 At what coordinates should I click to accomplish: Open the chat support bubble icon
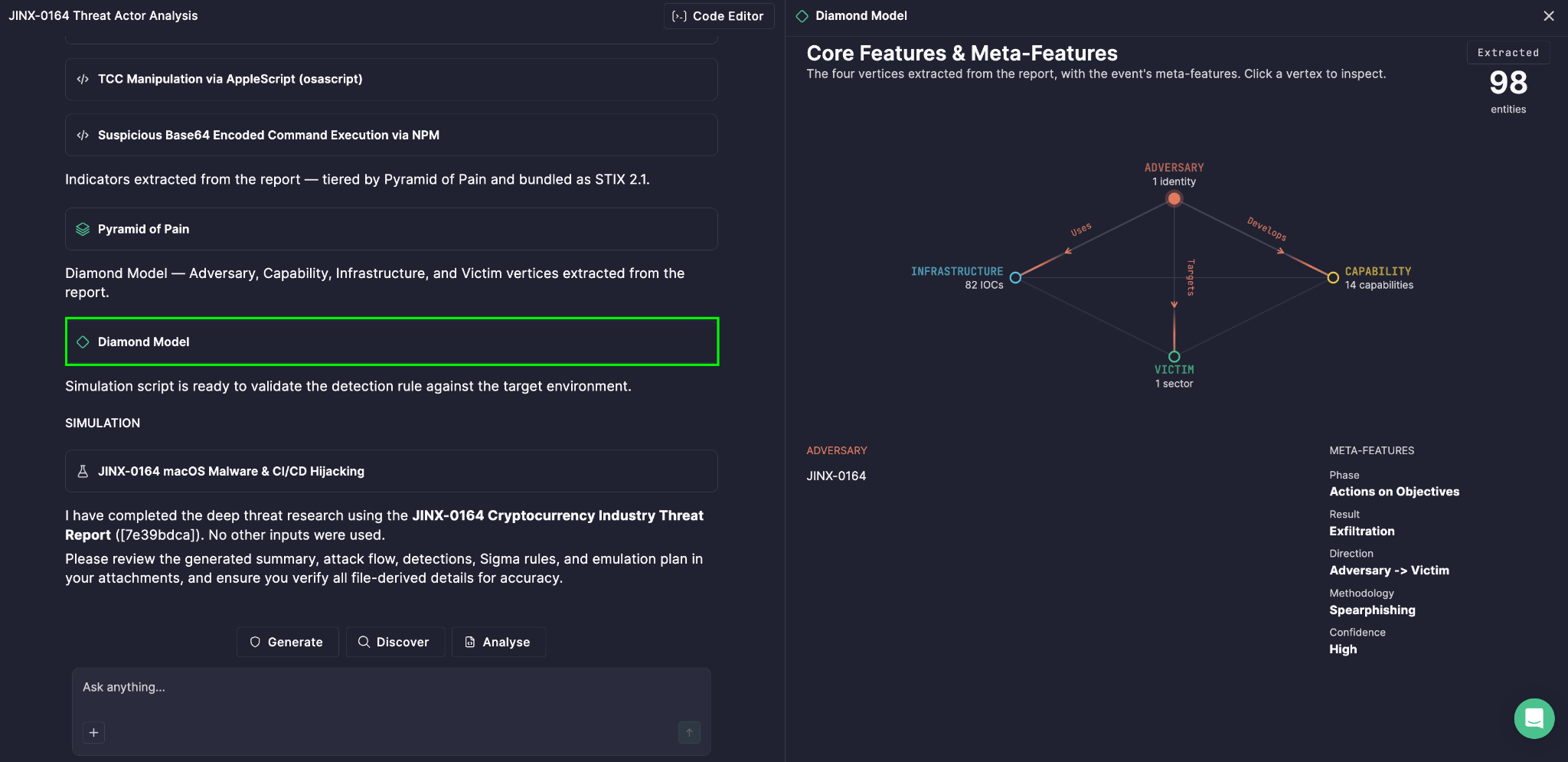1534,718
